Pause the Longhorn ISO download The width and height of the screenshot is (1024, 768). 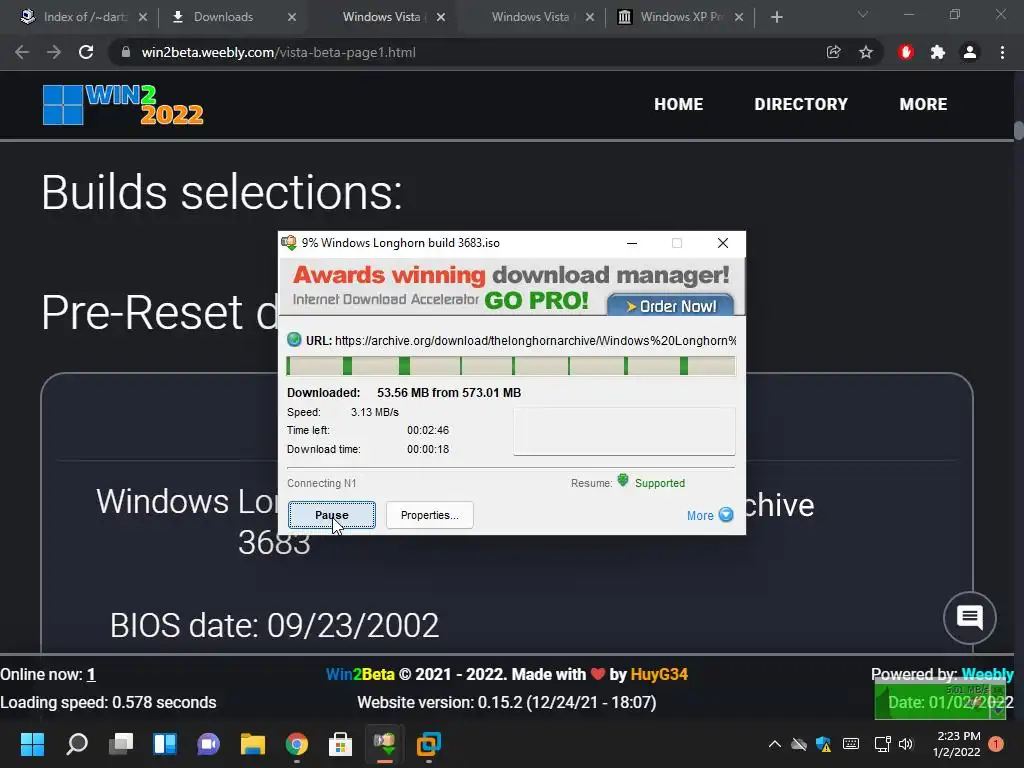point(332,515)
